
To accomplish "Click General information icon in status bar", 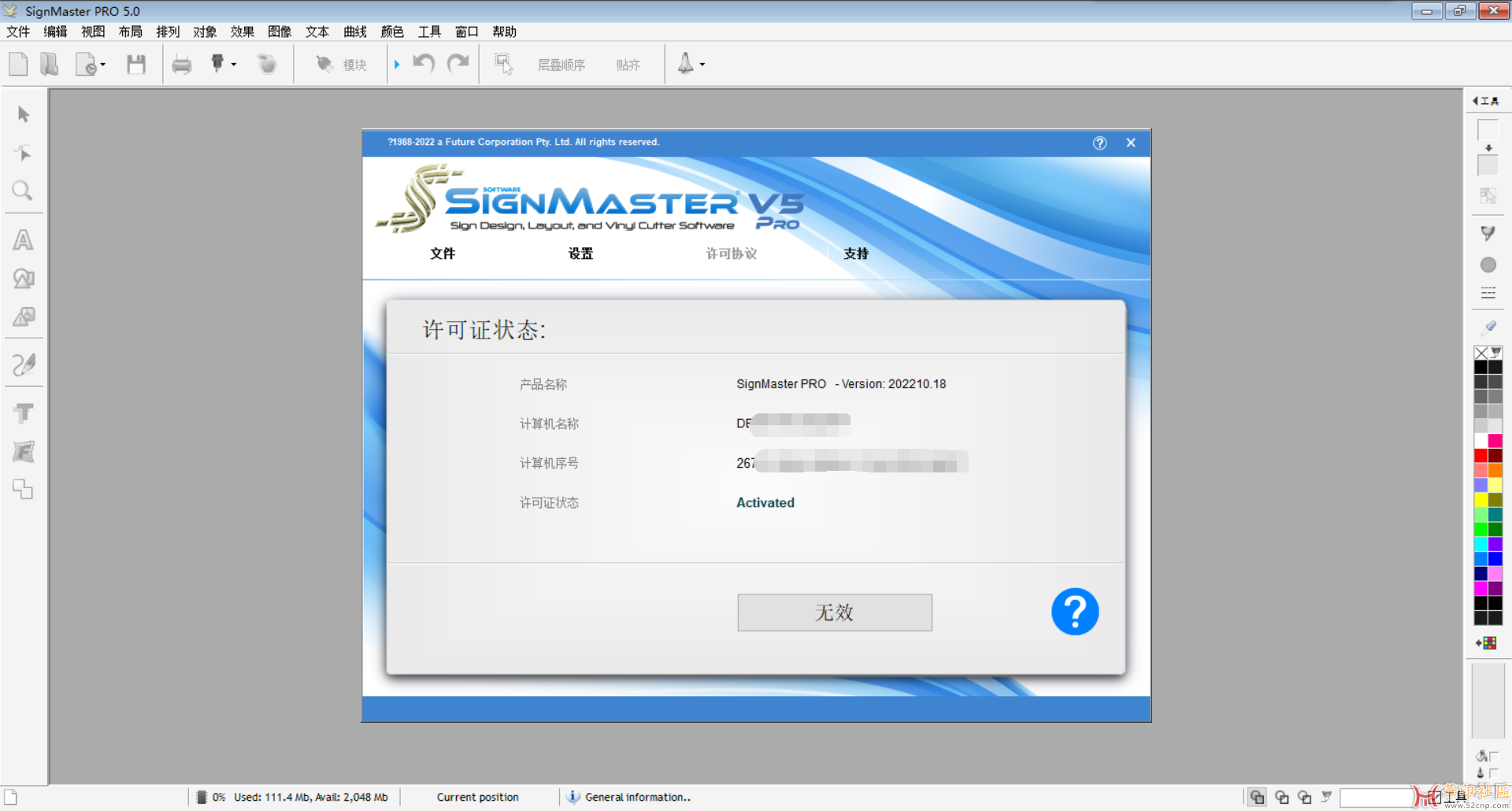I will (x=573, y=797).
